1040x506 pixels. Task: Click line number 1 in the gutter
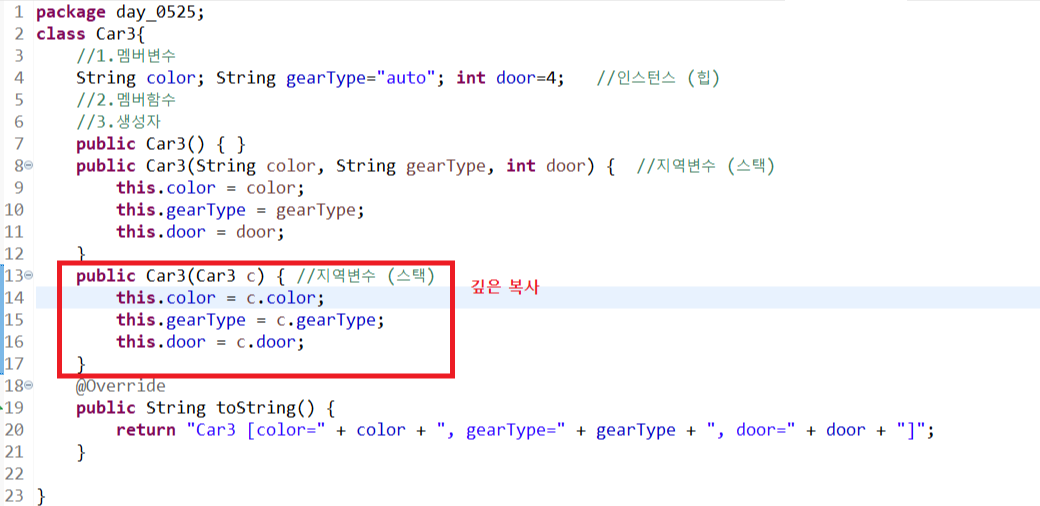(x=18, y=13)
